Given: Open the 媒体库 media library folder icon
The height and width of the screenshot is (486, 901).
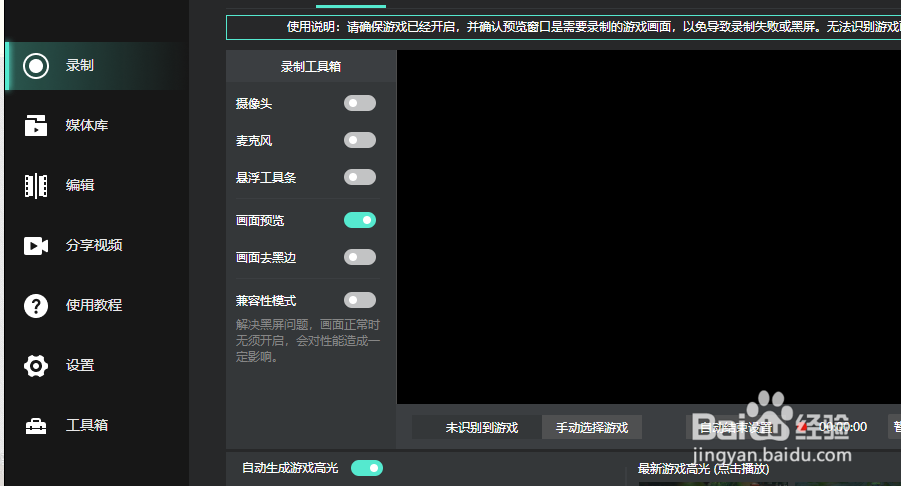Looking at the screenshot, I should pos(36,125).
